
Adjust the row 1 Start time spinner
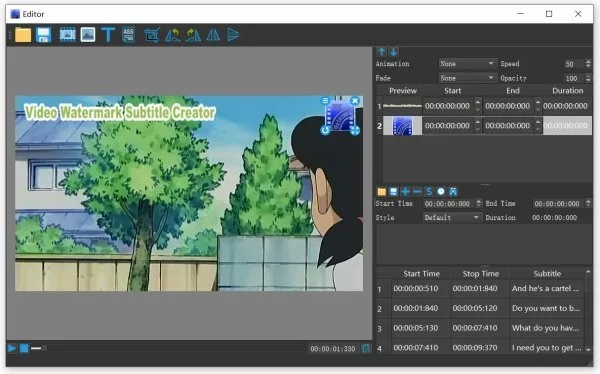coord(478,106)
